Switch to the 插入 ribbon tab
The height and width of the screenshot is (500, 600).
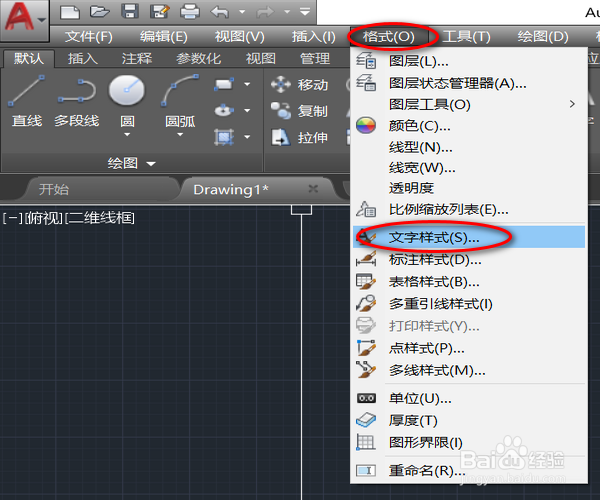pyautogui.click(x=83, y=59)
